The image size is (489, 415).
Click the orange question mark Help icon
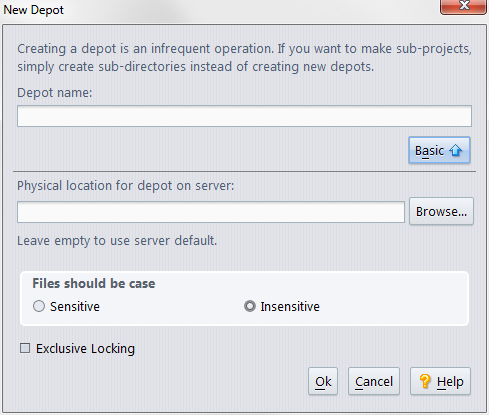(x=424, y=381)
